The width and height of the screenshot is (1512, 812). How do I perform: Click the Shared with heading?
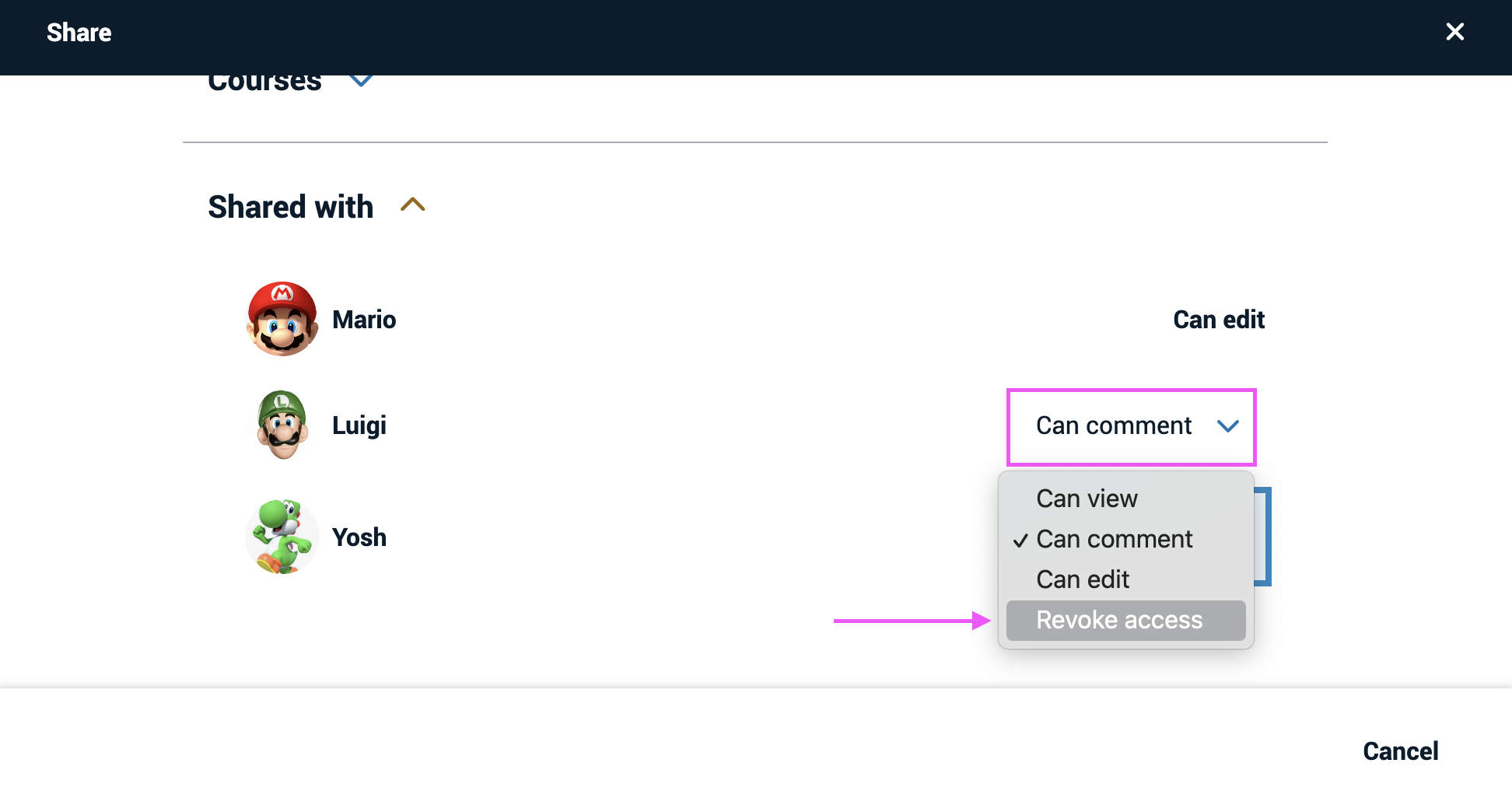tap(291, 207)
